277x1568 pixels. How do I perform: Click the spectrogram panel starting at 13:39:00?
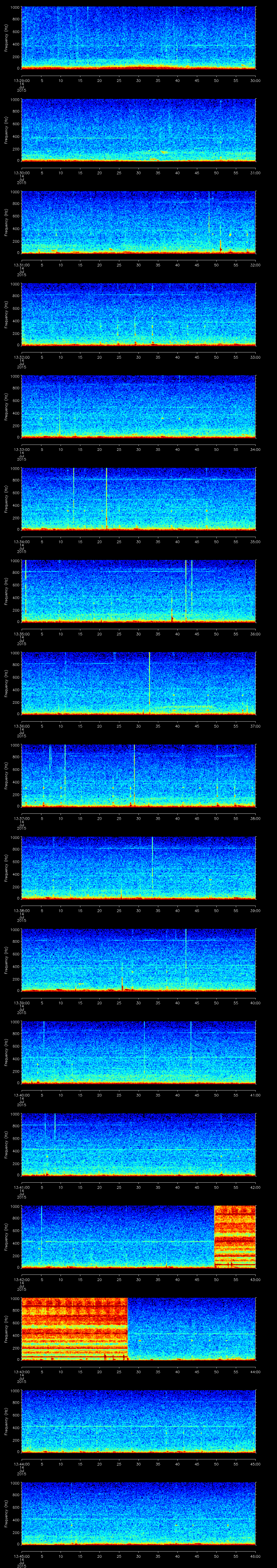pos(139,960)
